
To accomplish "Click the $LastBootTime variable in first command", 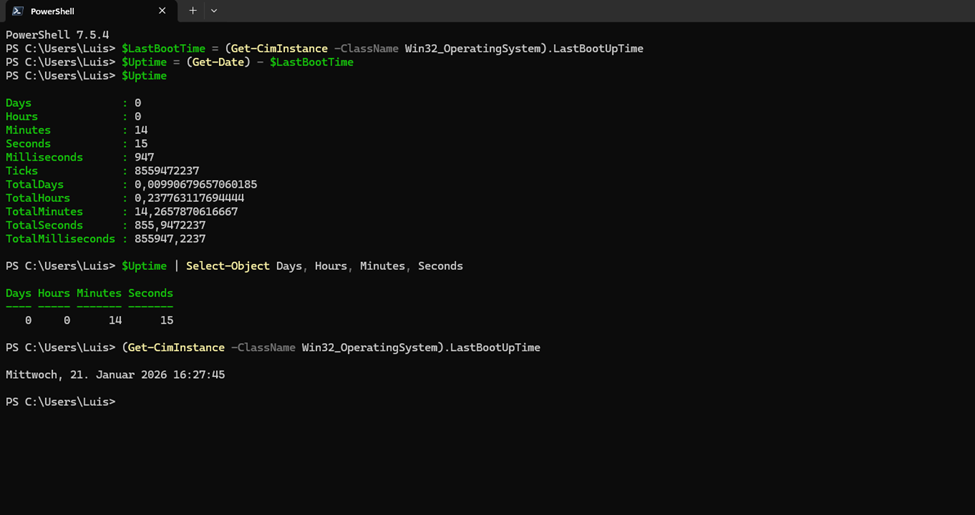I will click(x=163, y=49).
